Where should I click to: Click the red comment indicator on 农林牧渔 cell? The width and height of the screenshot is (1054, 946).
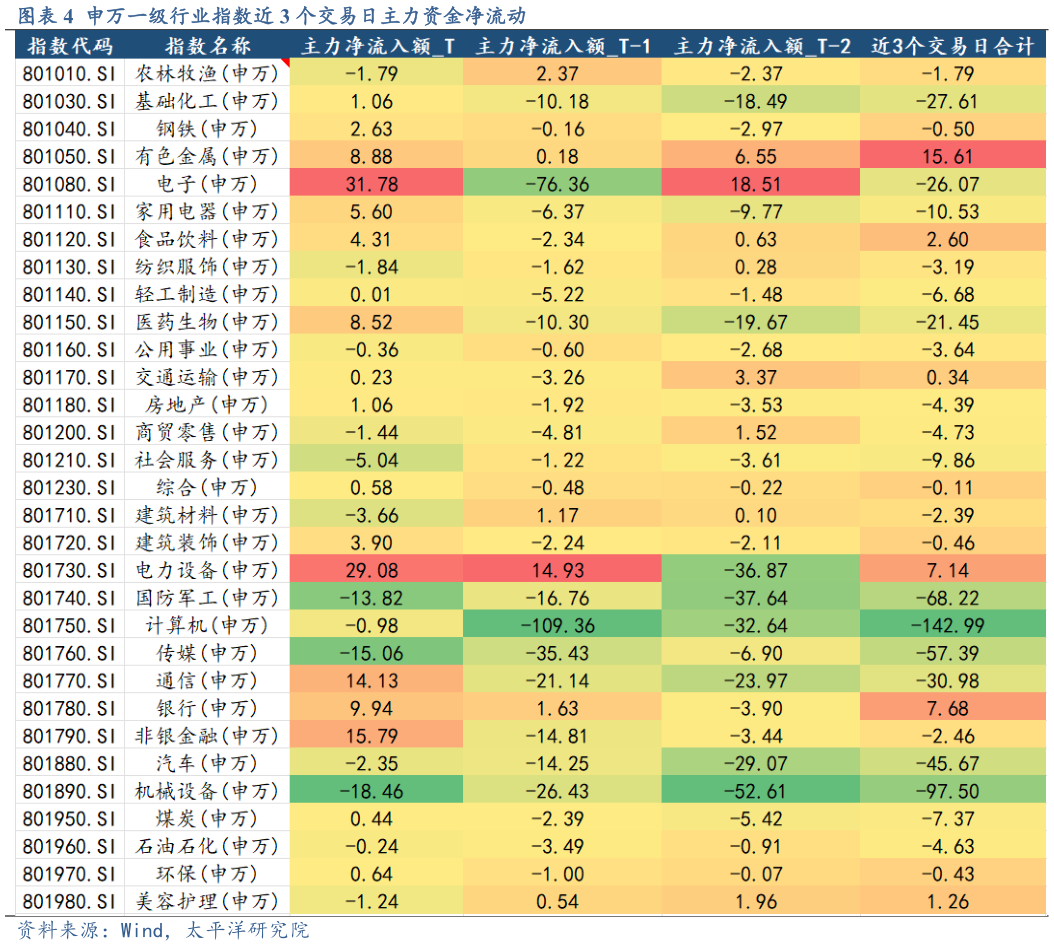285,63
